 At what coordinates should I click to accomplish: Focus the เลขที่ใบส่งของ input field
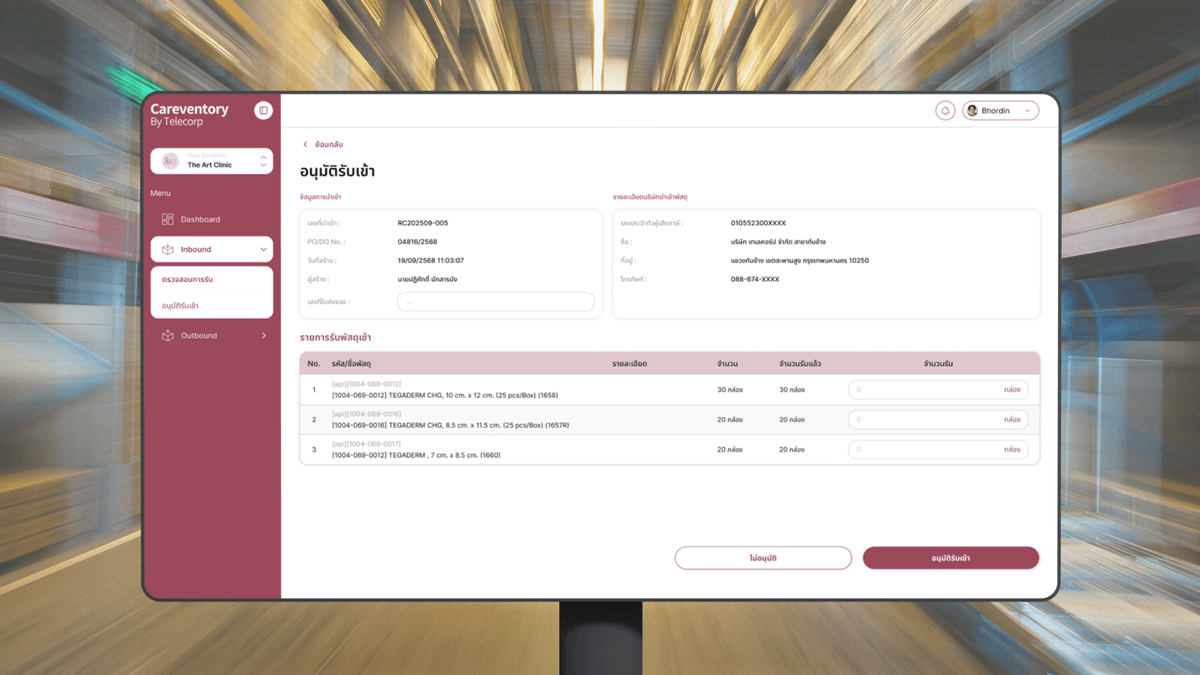496,301
